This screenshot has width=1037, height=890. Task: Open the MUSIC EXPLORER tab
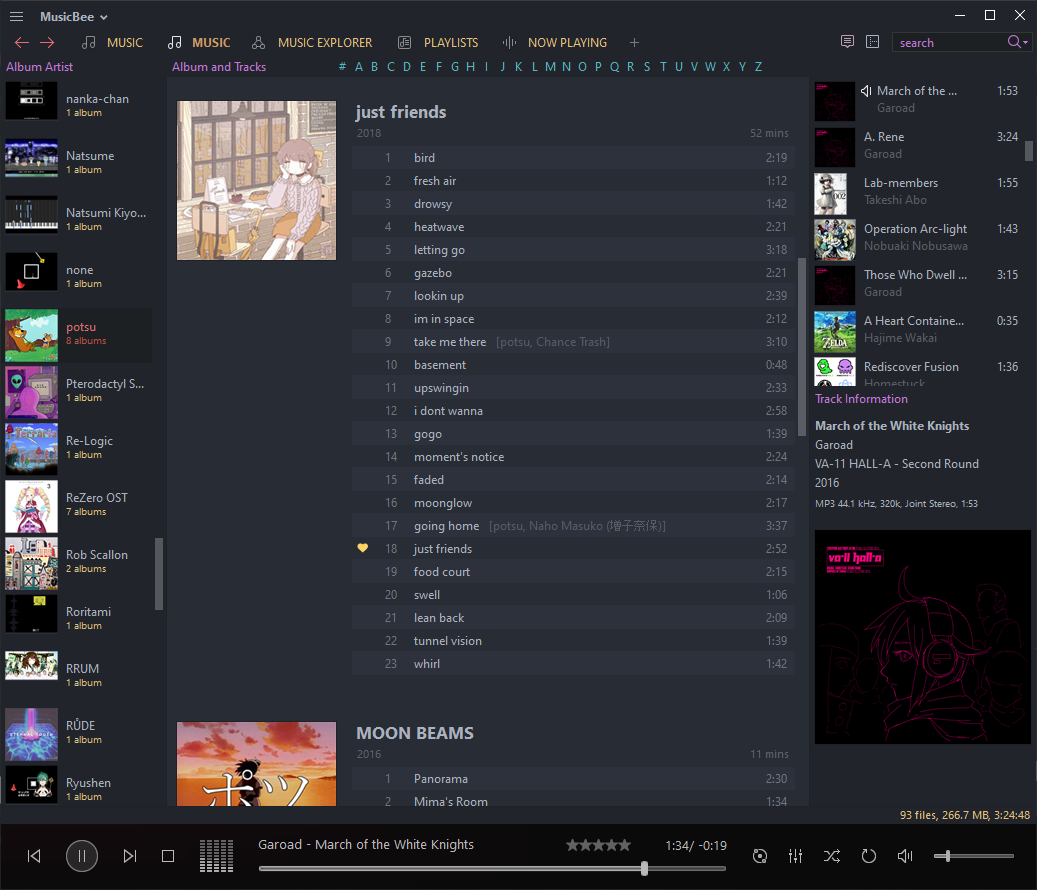pyautogui.click(x=312, y=42)
